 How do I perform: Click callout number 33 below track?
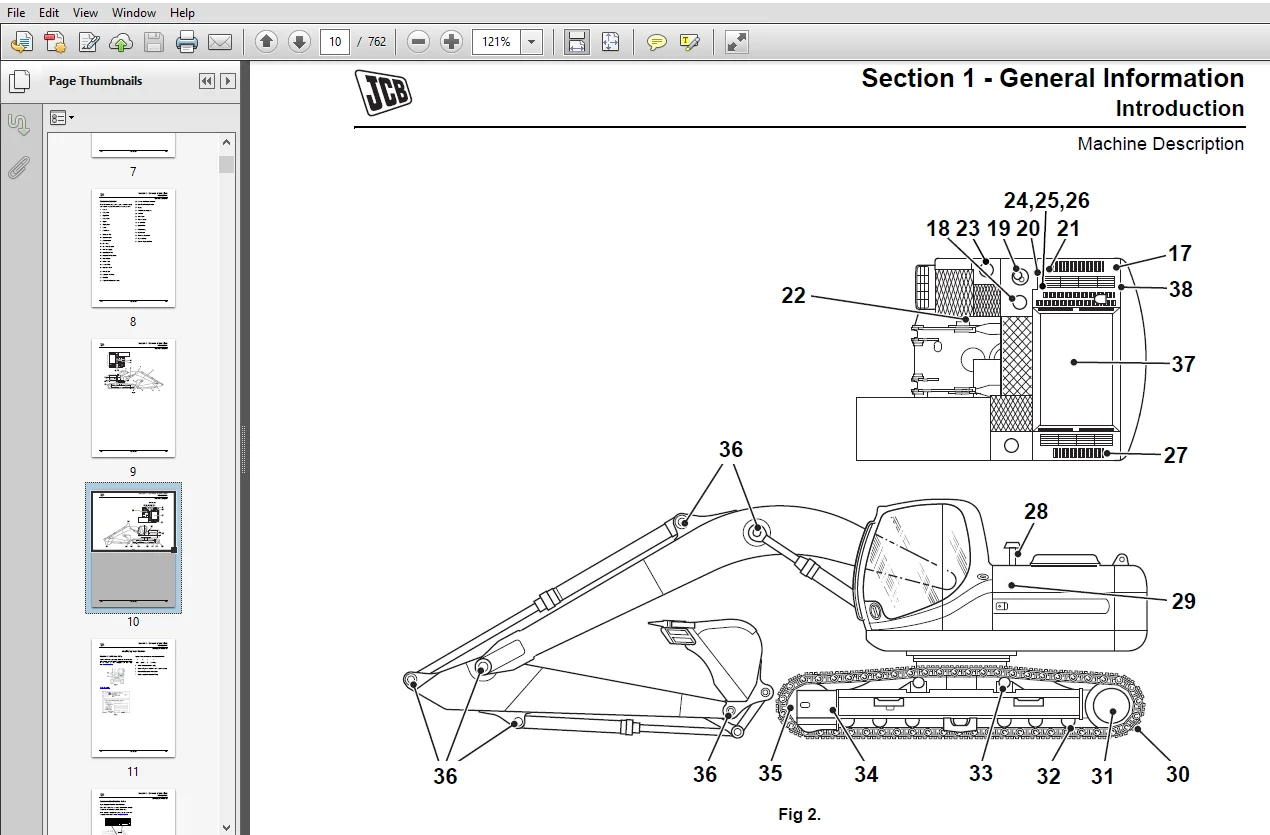(x=981, y=773)
